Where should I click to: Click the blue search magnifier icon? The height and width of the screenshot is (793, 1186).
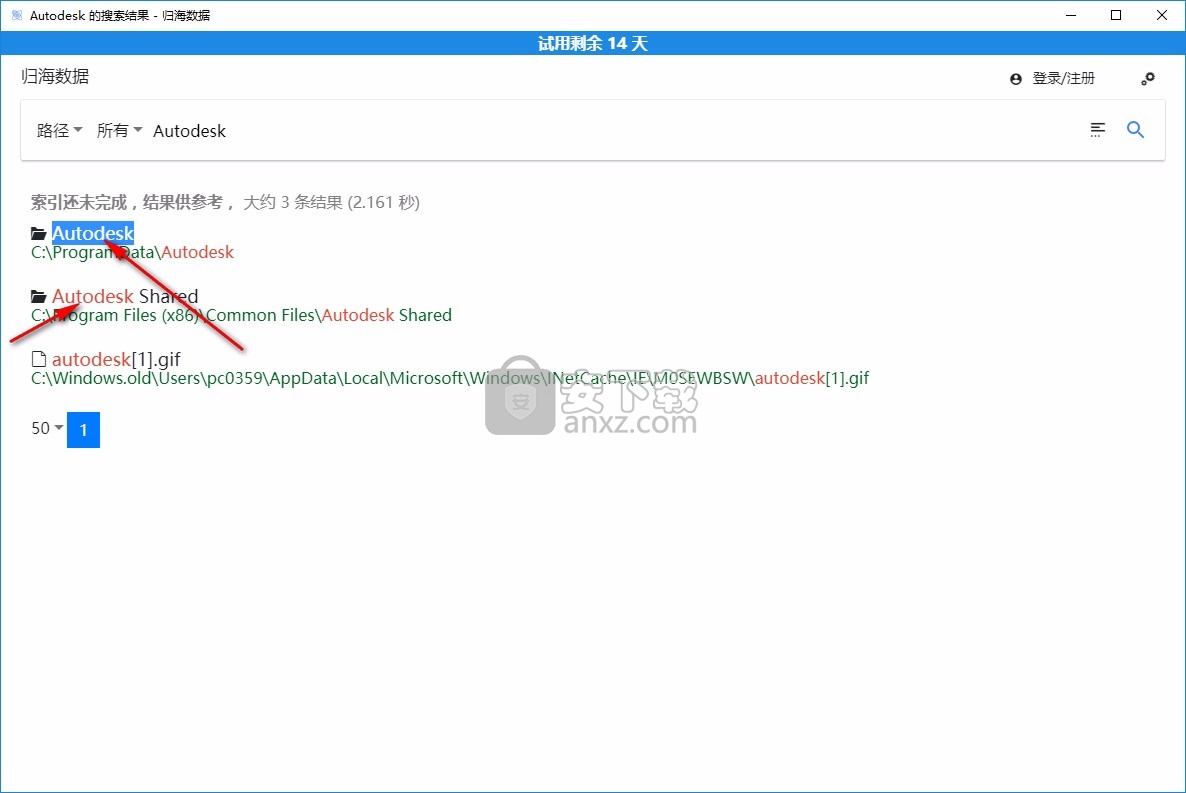[1135, 129]
